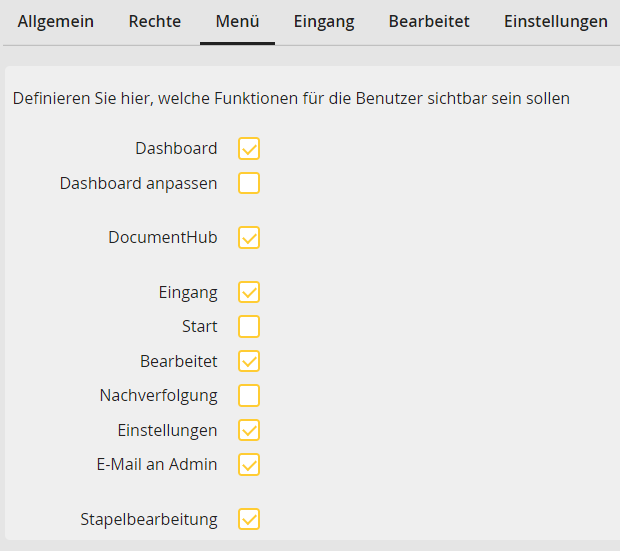Switch to the Einstellungen tab

pos(555,21)
